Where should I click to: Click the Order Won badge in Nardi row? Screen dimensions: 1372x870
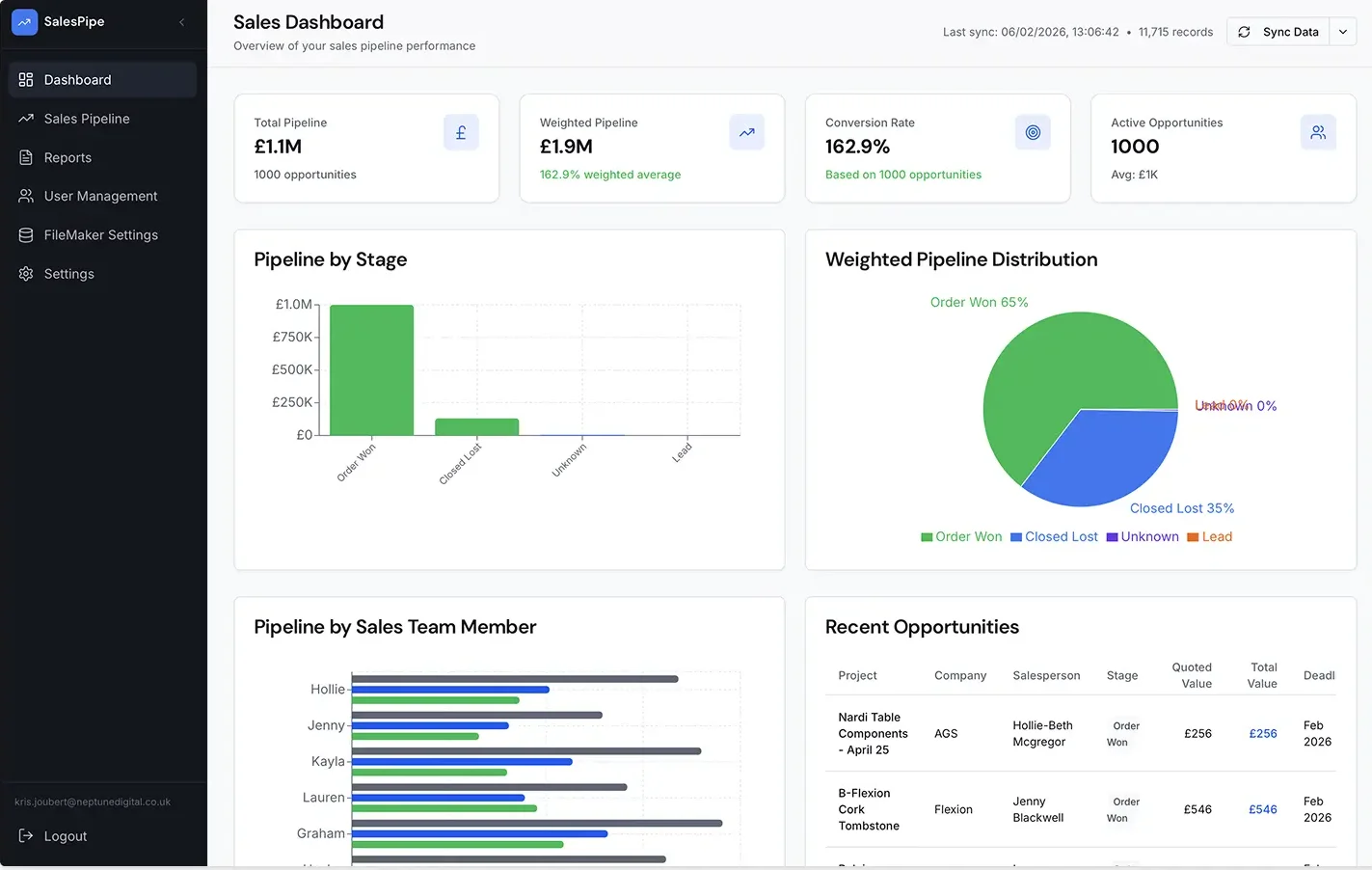[1123, 734]
